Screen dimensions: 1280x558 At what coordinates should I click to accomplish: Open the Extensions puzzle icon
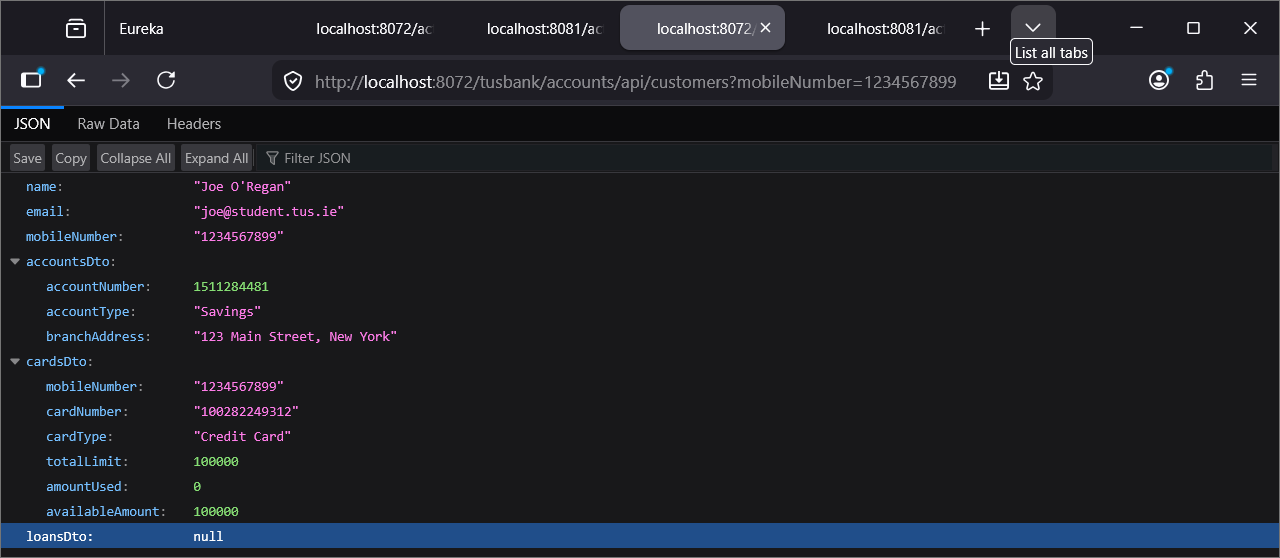(1204, 80)
